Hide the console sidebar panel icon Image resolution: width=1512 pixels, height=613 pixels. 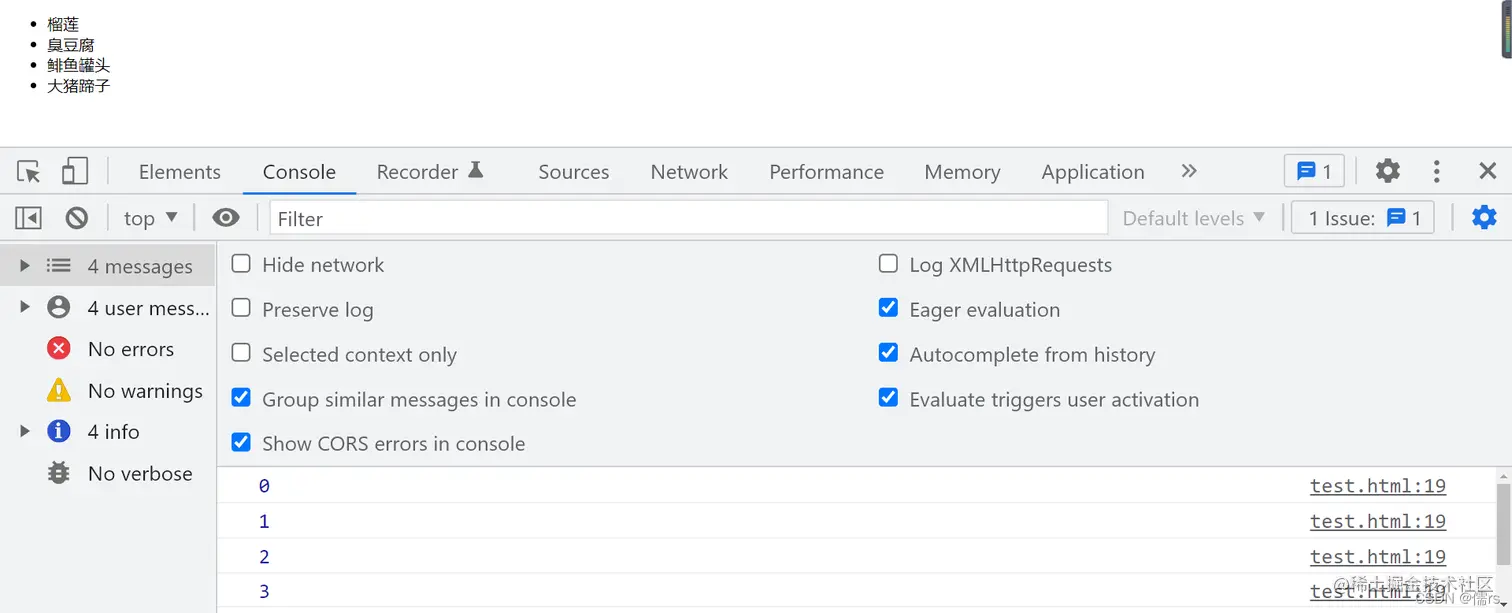tap(29, 218)
